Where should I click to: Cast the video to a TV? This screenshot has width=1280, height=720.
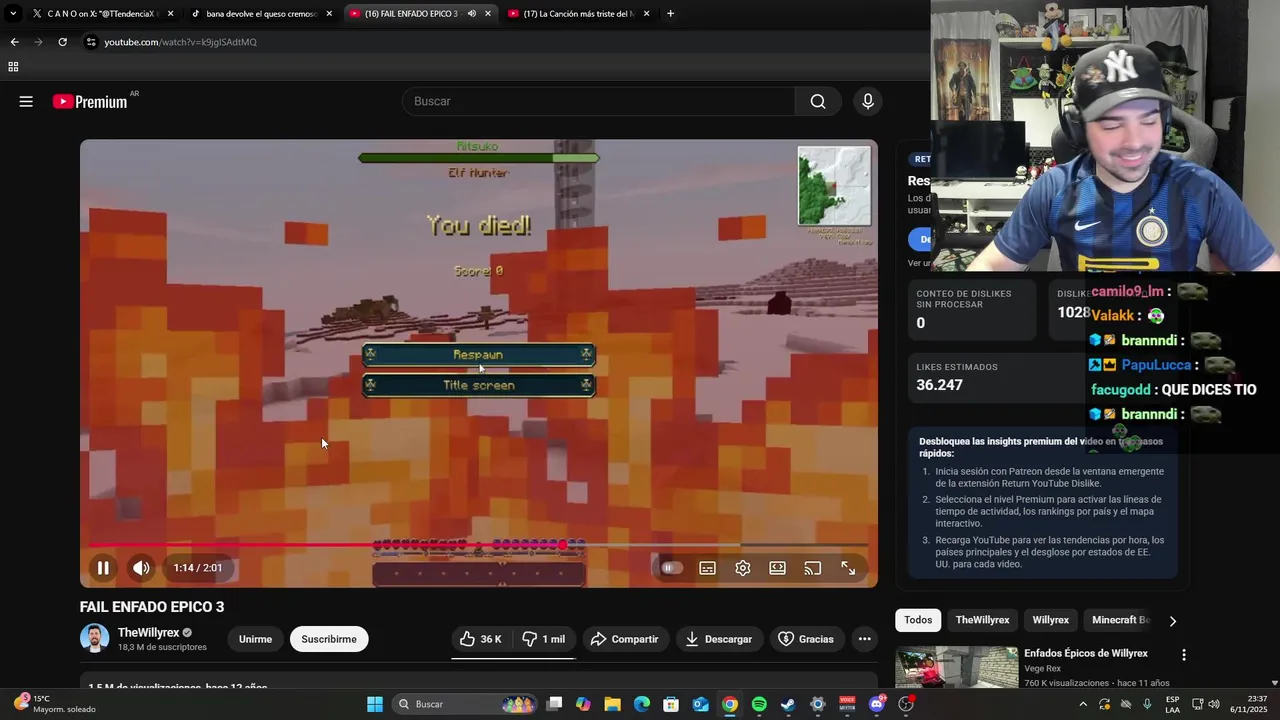pyautogui.click(x=813, y=568)
